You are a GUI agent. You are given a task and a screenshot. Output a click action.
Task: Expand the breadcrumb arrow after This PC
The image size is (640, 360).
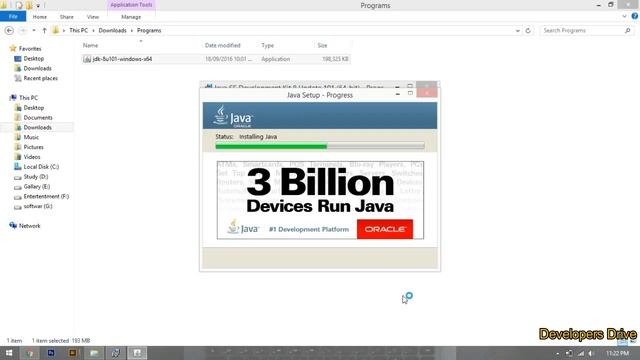point(93,31)
